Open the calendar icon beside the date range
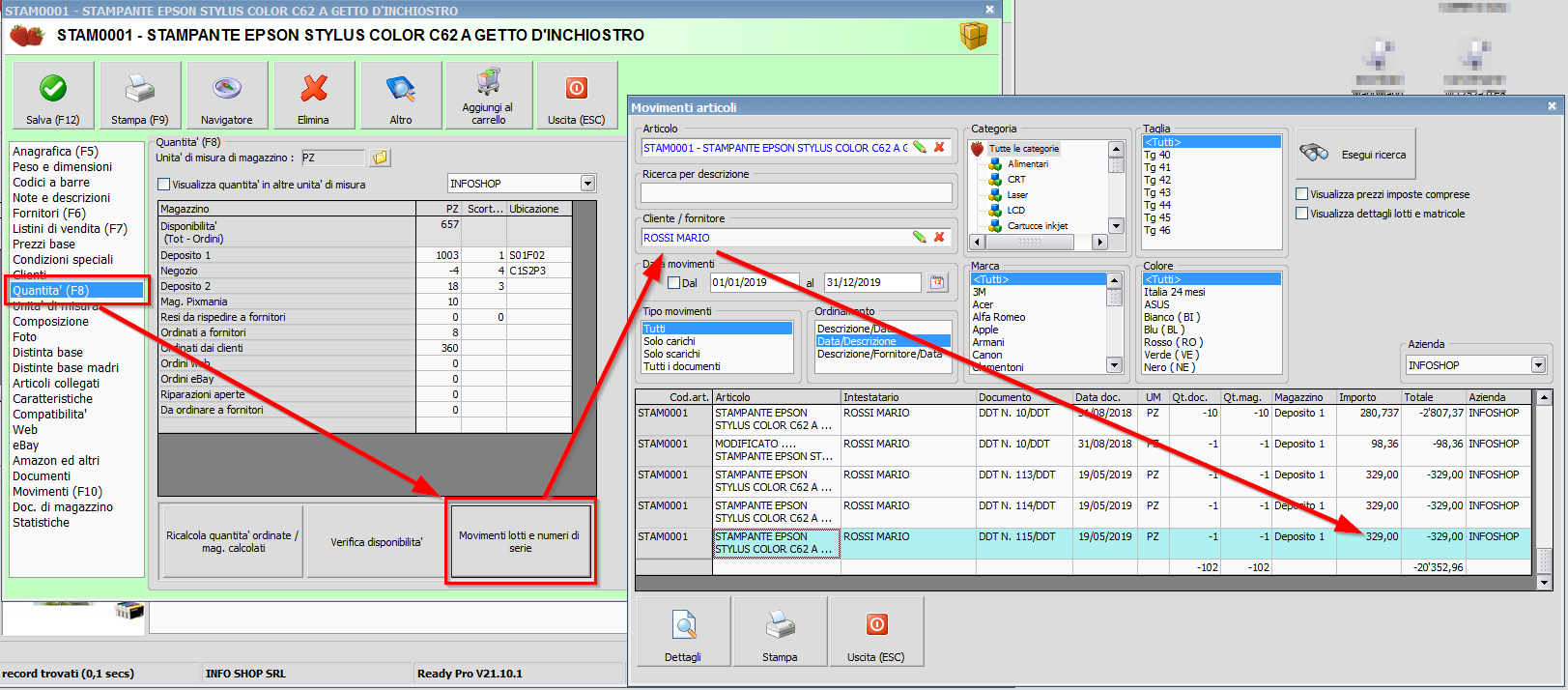 point(937,282)
